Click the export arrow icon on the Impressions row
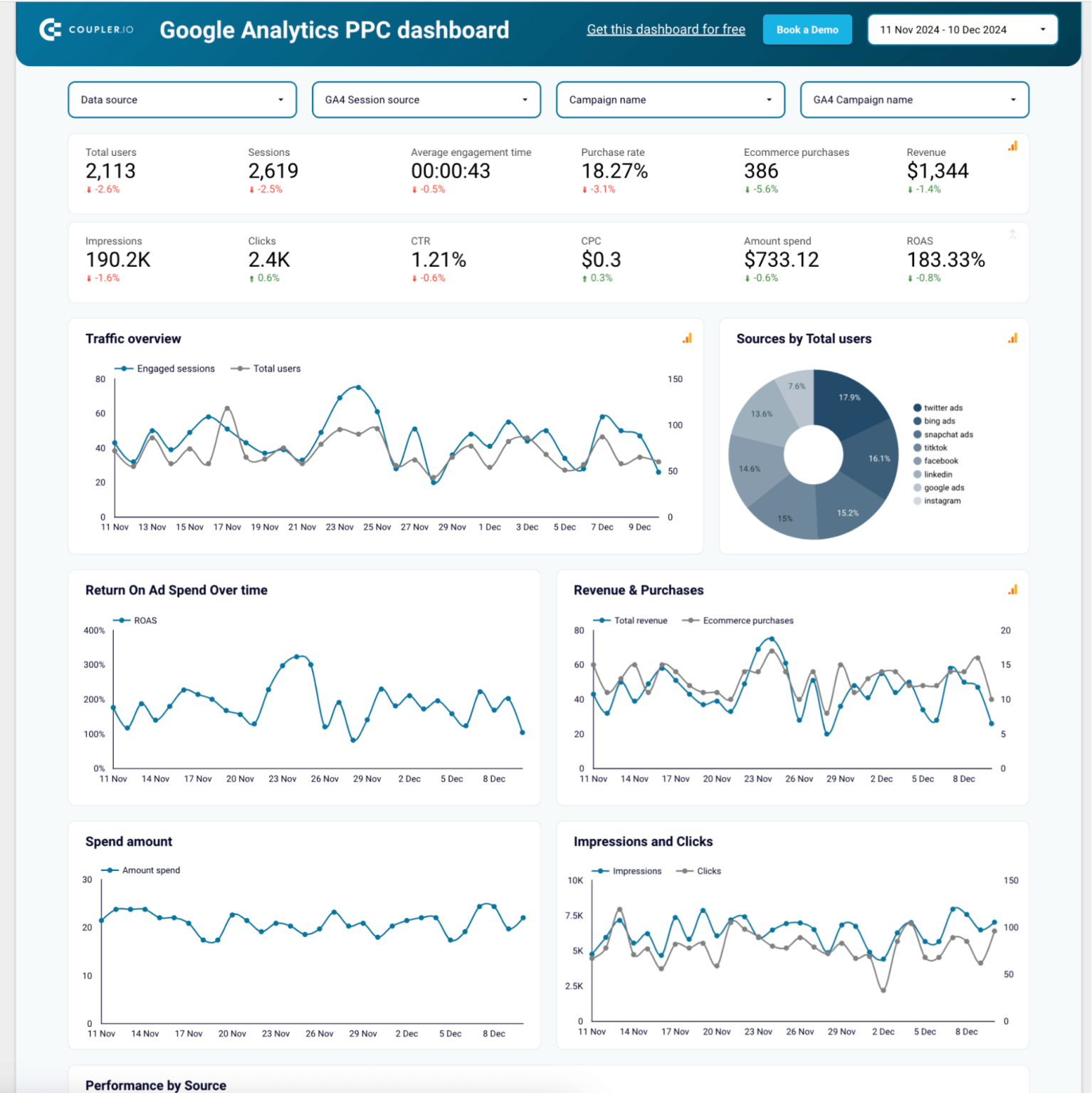 tap(1012, 233)
